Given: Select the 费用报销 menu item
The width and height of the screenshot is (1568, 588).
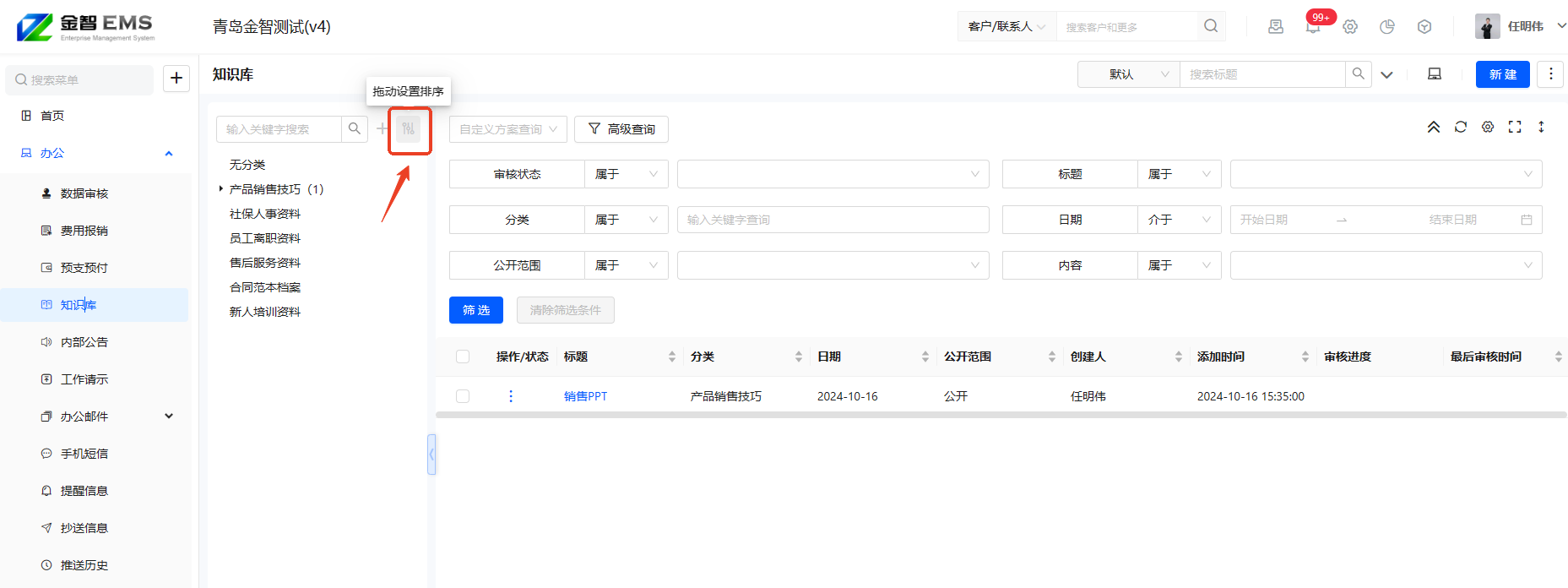Looking at the screenshot, I should coord(84,231).
